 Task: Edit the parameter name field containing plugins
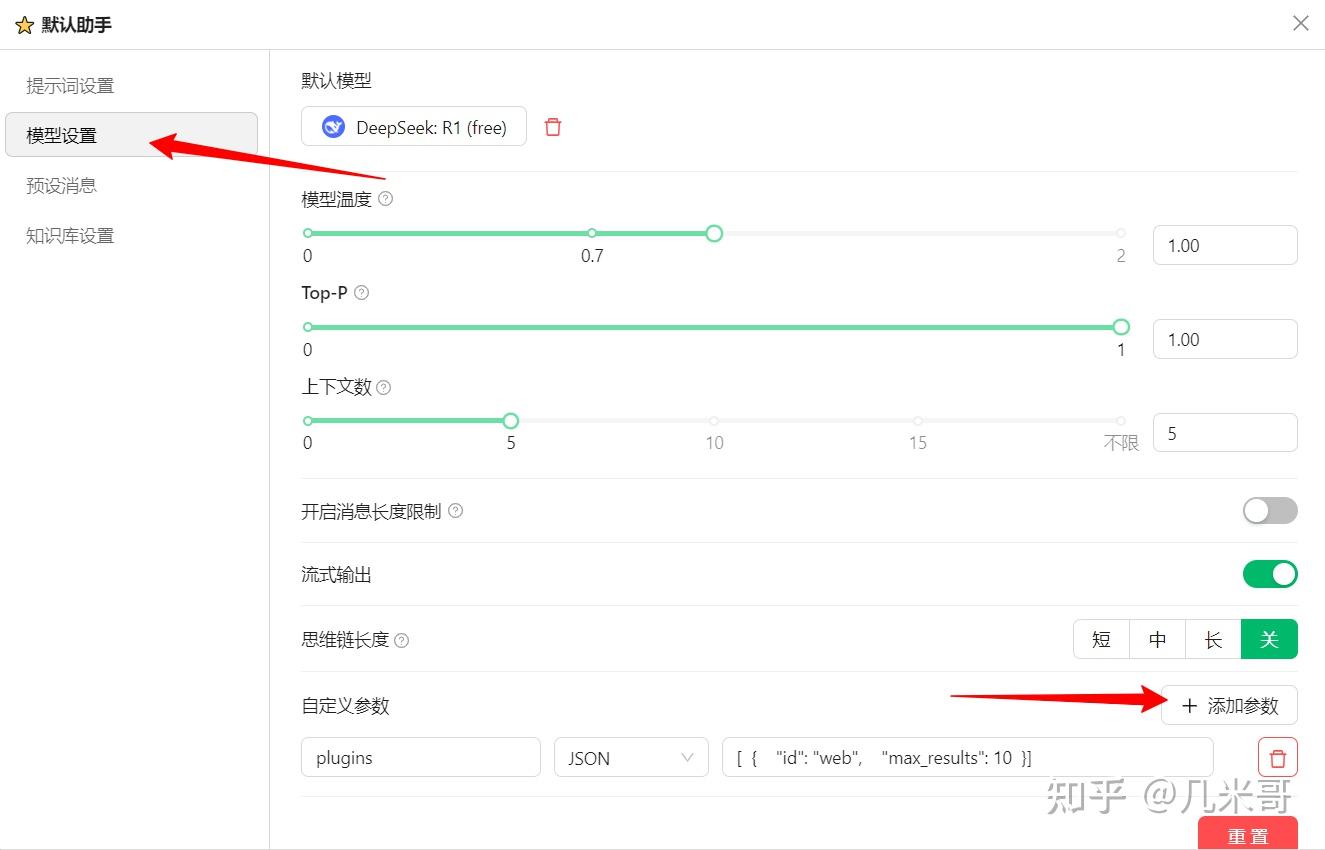point(421,758)
